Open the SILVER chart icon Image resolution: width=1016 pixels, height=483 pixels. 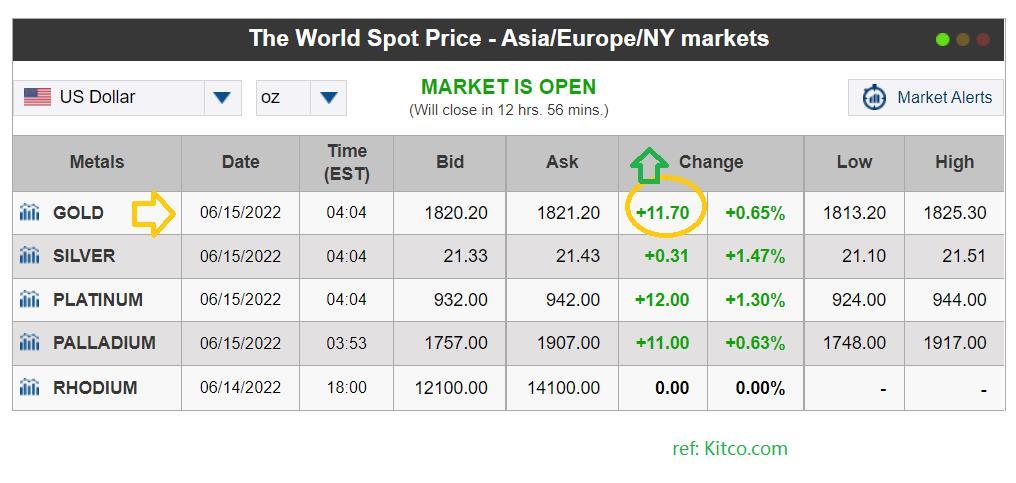29,255
